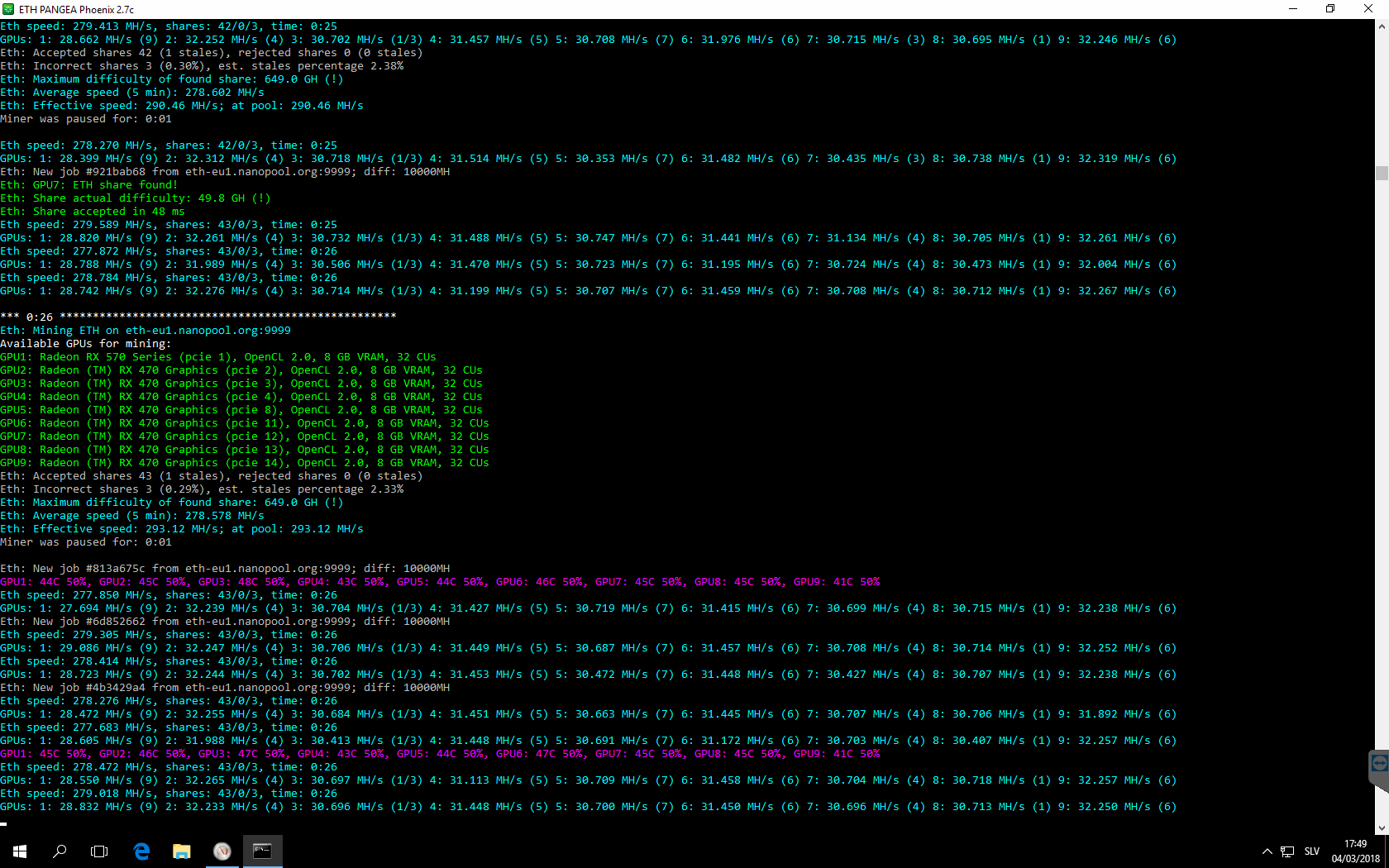This screenshot has width=1389, height=868.
Task: Click the 'Eth speed: 277.872 MH/s' line
Action: click(x=169, y=251)
